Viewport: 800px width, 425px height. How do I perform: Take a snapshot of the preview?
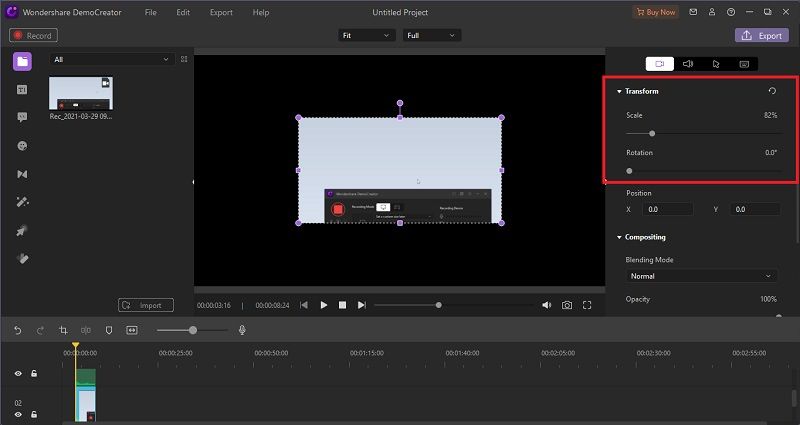[567, 305]
